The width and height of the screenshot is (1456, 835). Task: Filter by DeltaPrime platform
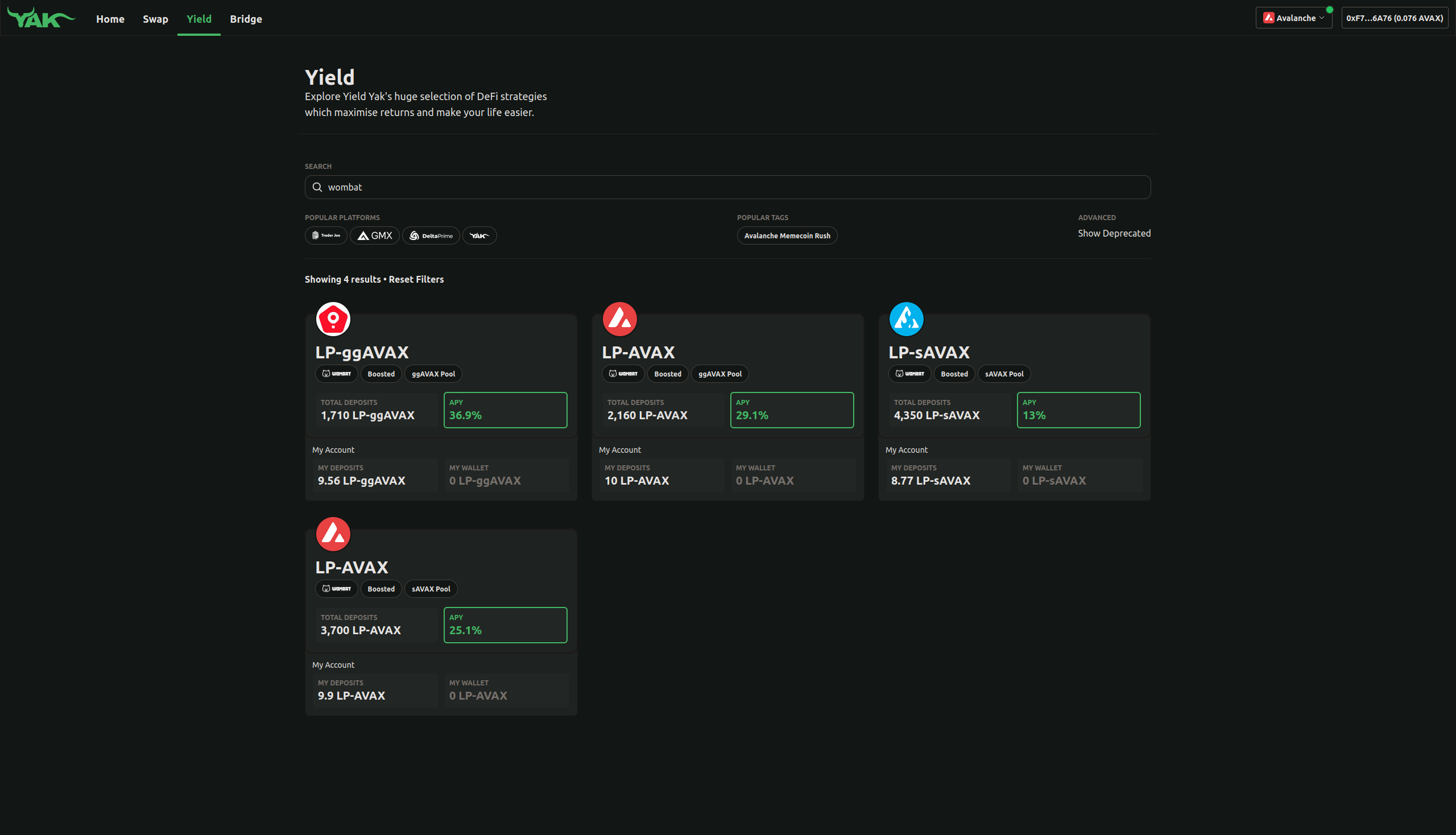click(x=431, y=235)
